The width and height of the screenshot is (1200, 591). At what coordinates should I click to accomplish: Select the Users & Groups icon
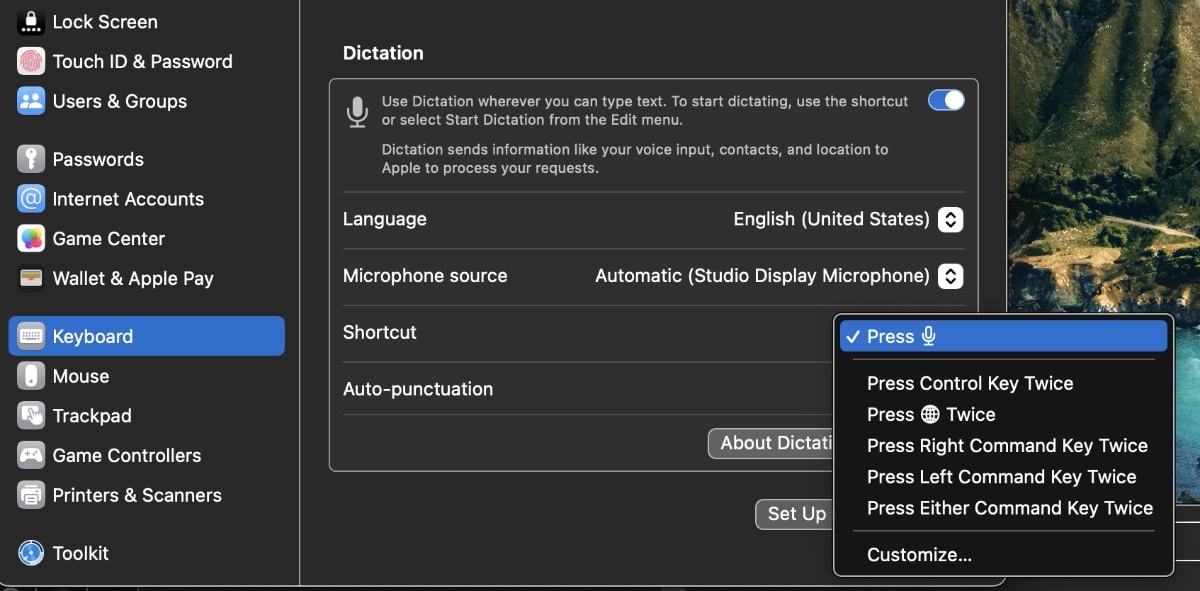pos(31,101)
